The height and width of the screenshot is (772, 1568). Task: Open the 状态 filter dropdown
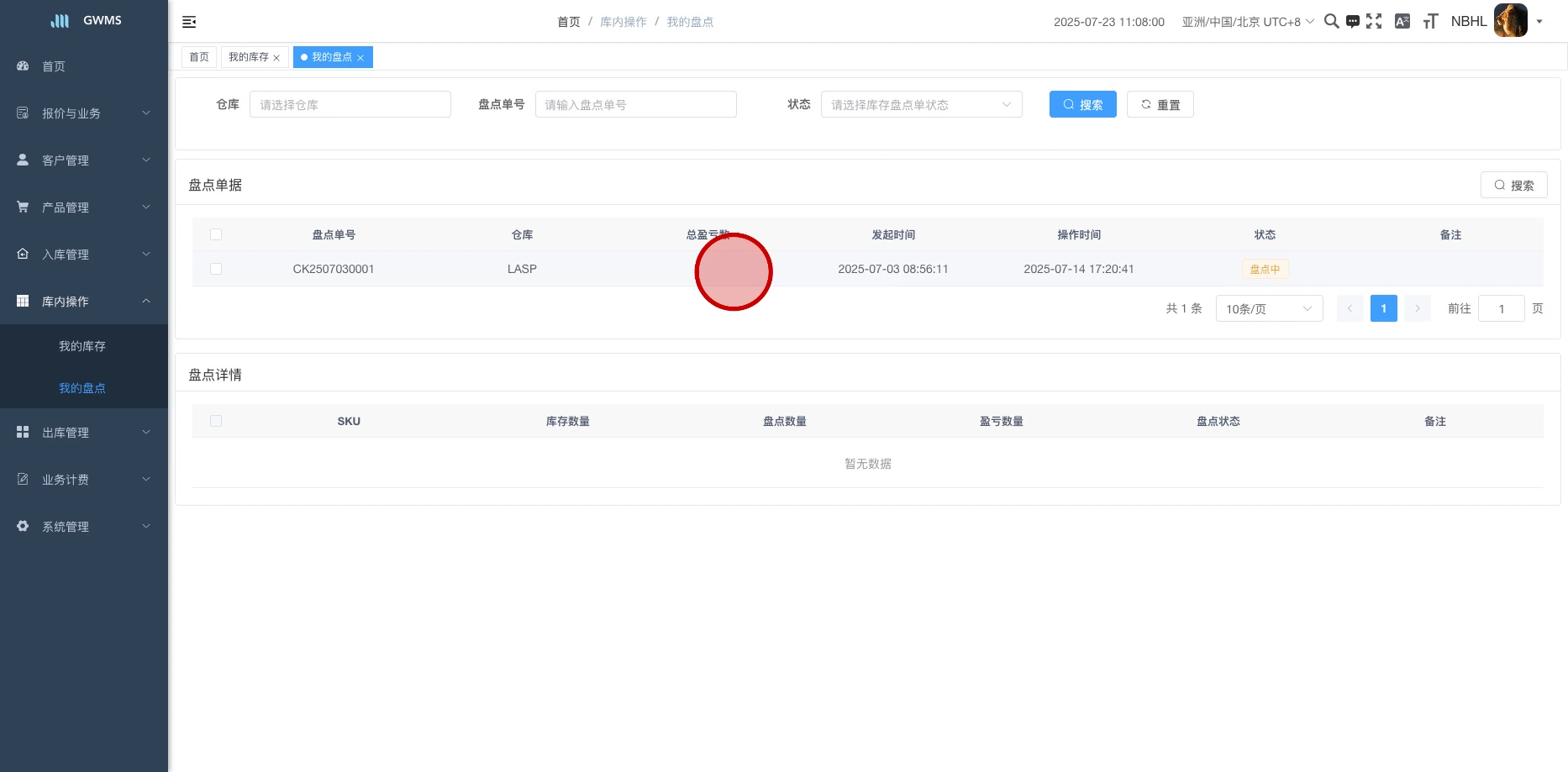click(921, 104)
